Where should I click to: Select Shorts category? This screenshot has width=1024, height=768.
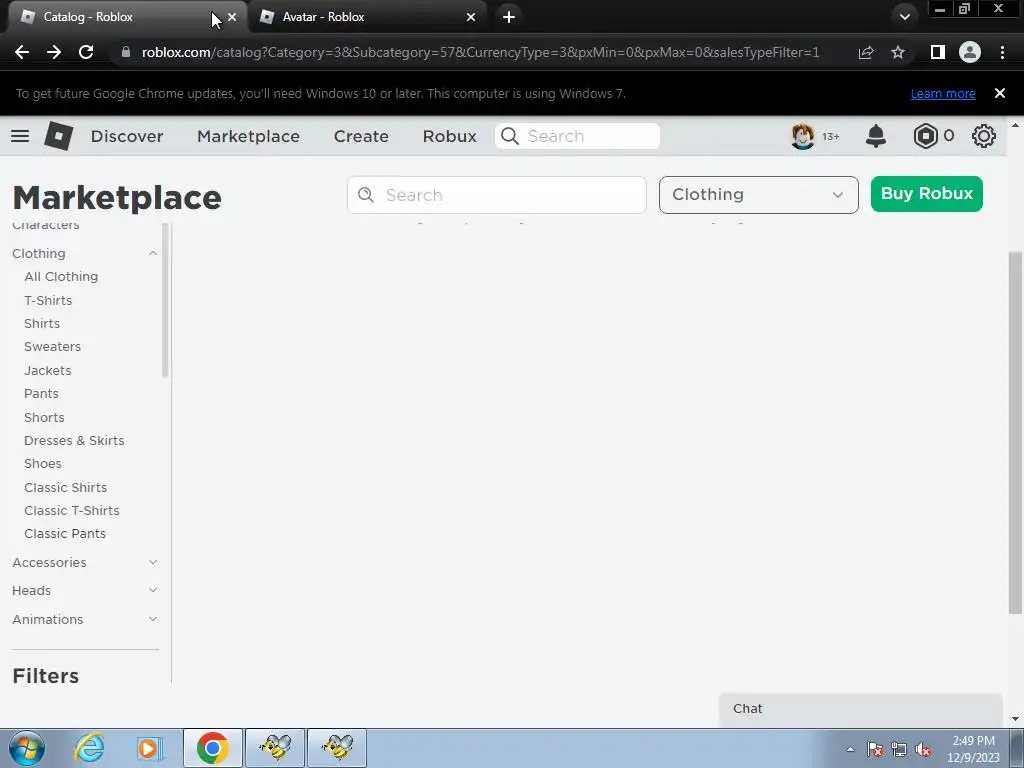click(44, 417)
